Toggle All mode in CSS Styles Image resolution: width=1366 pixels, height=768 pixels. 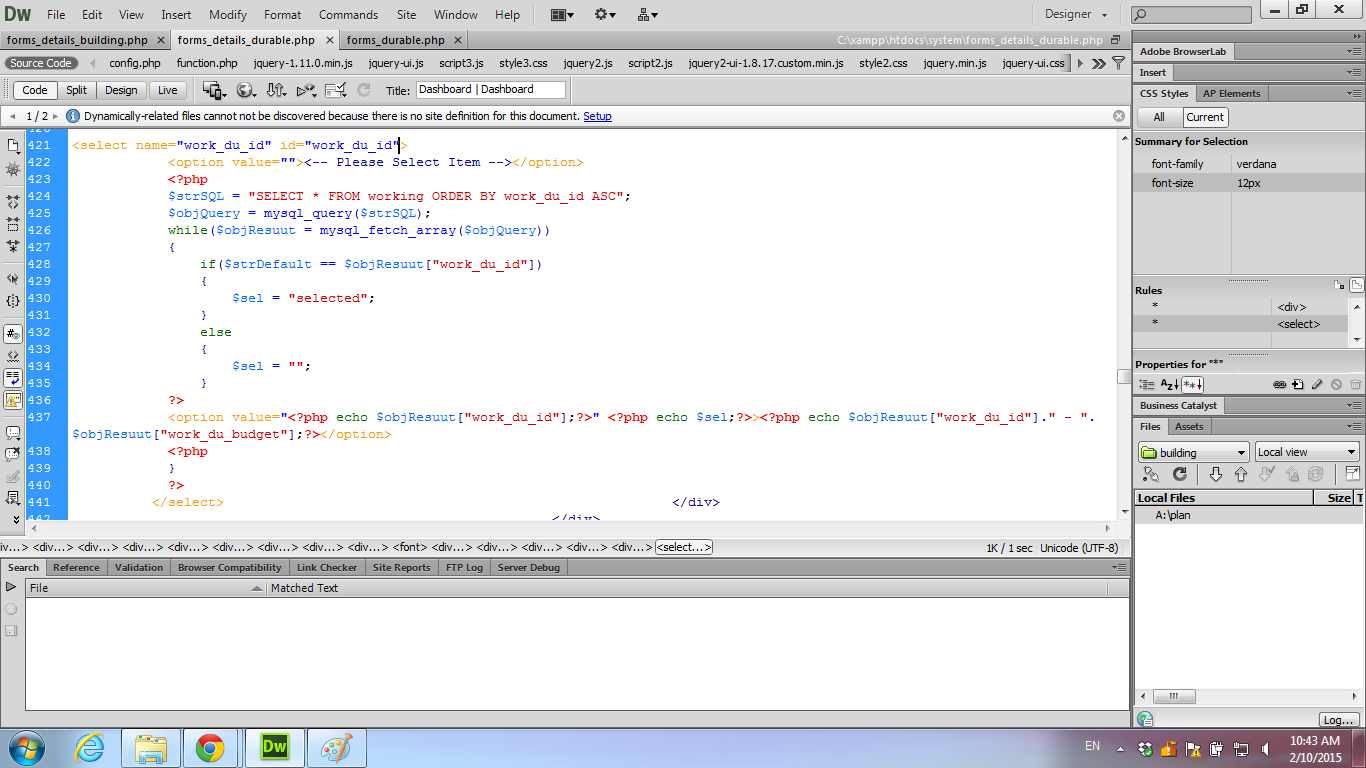[x=1159, y=117]
